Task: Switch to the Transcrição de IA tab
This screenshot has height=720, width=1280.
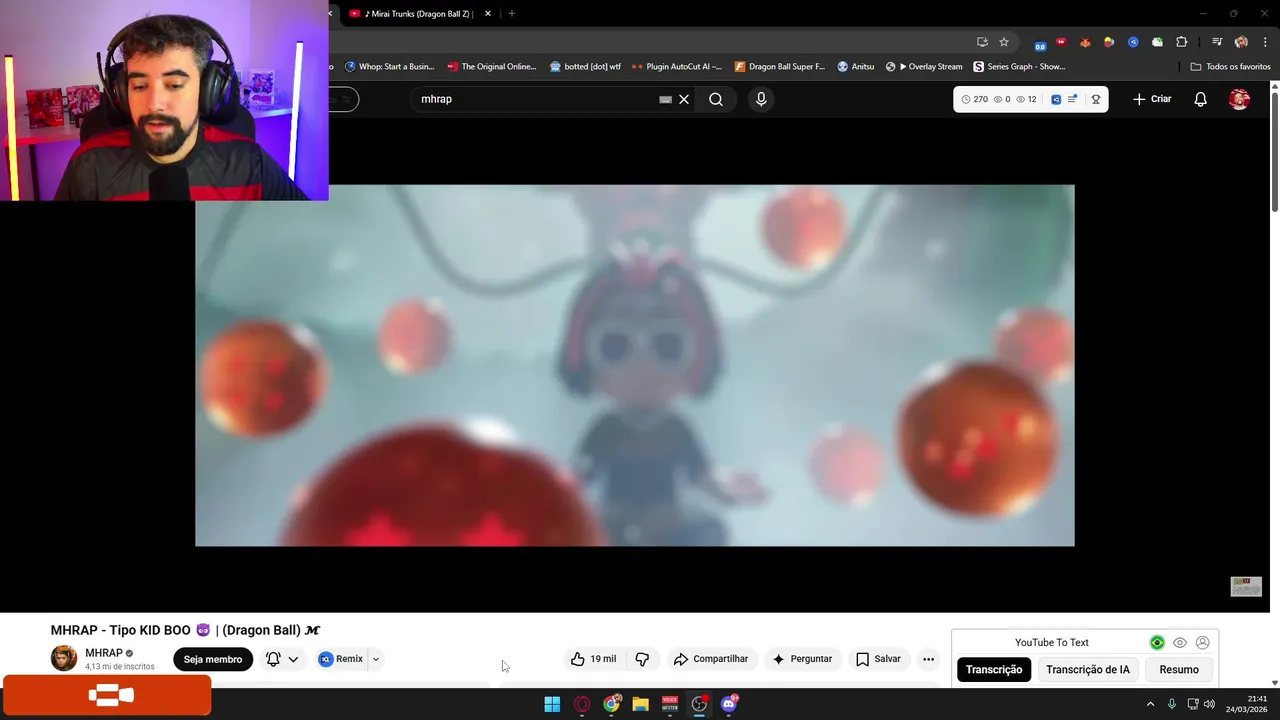Action: (x=1088, y=670)
